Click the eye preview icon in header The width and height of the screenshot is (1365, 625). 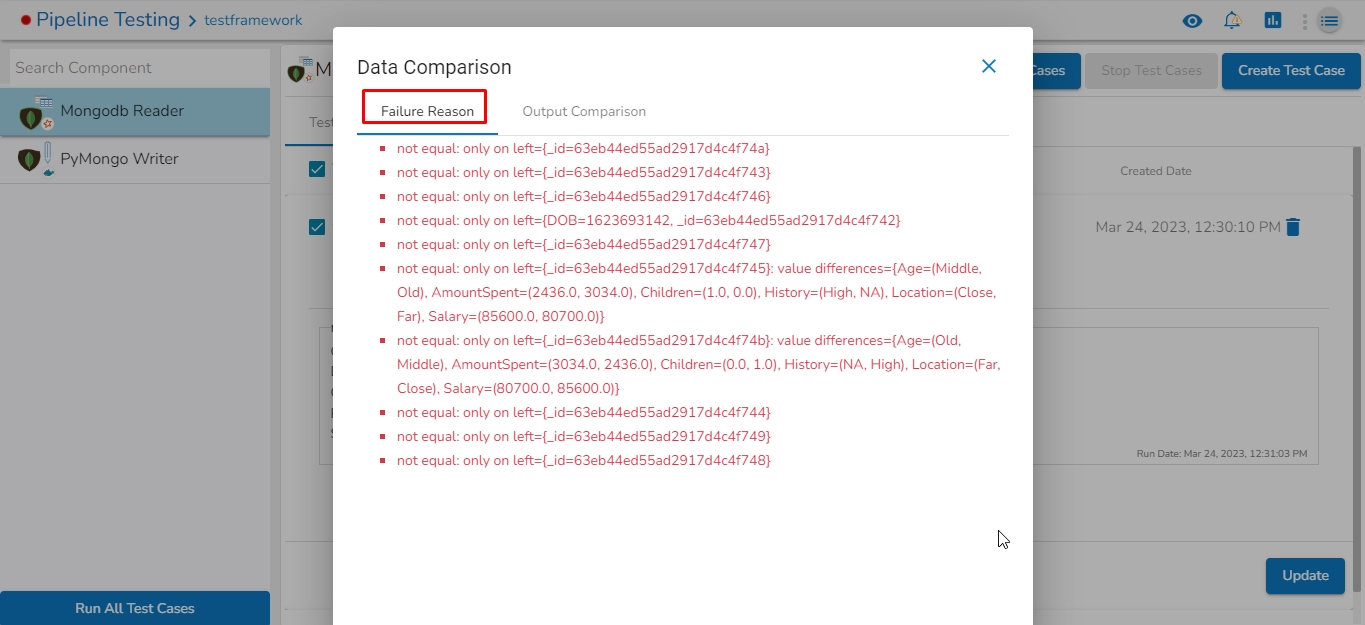[x=1191, y=20]
